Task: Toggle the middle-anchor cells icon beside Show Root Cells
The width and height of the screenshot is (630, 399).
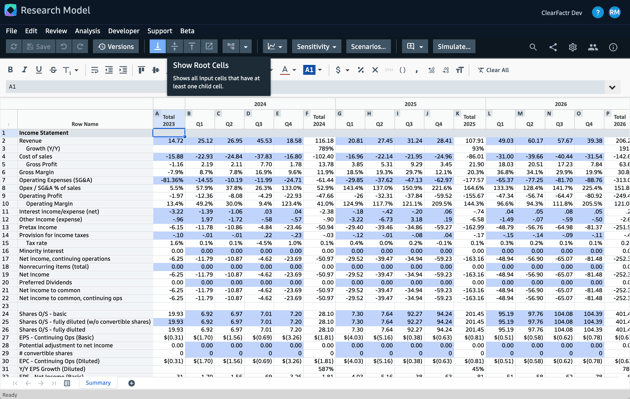Action: tap(174, 47)
